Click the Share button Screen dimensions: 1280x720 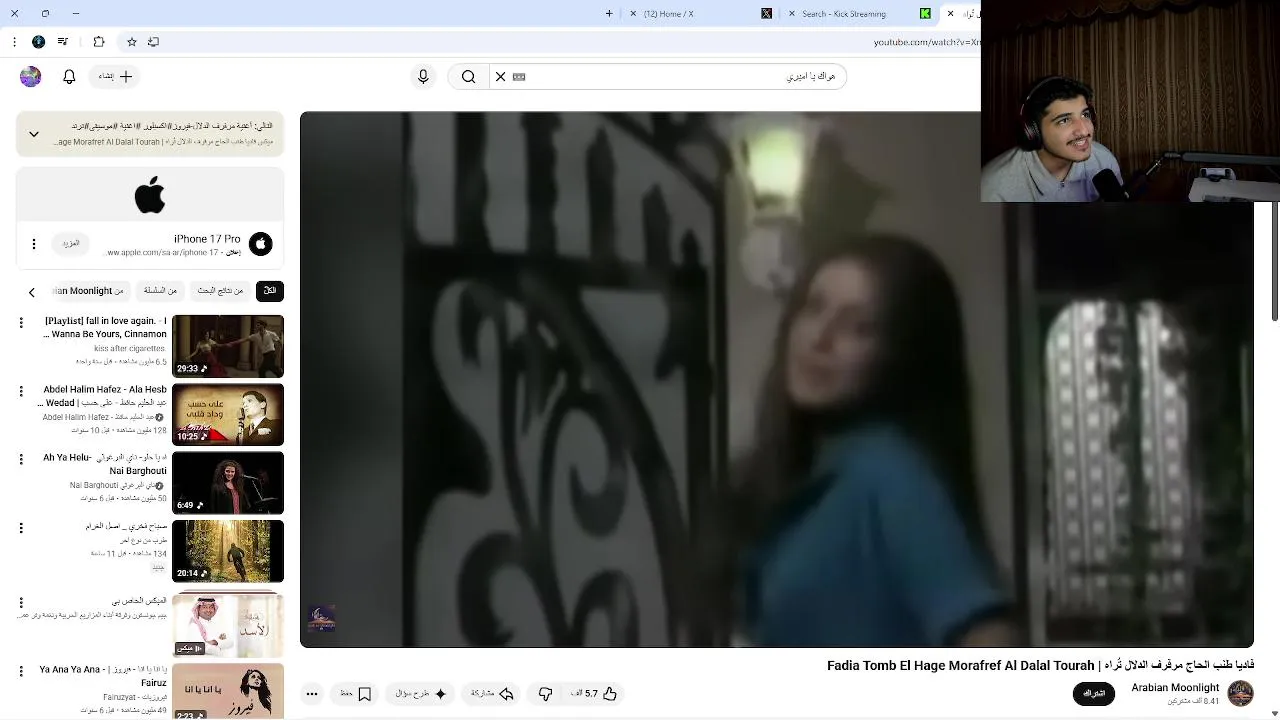click(x=492, y=694)
